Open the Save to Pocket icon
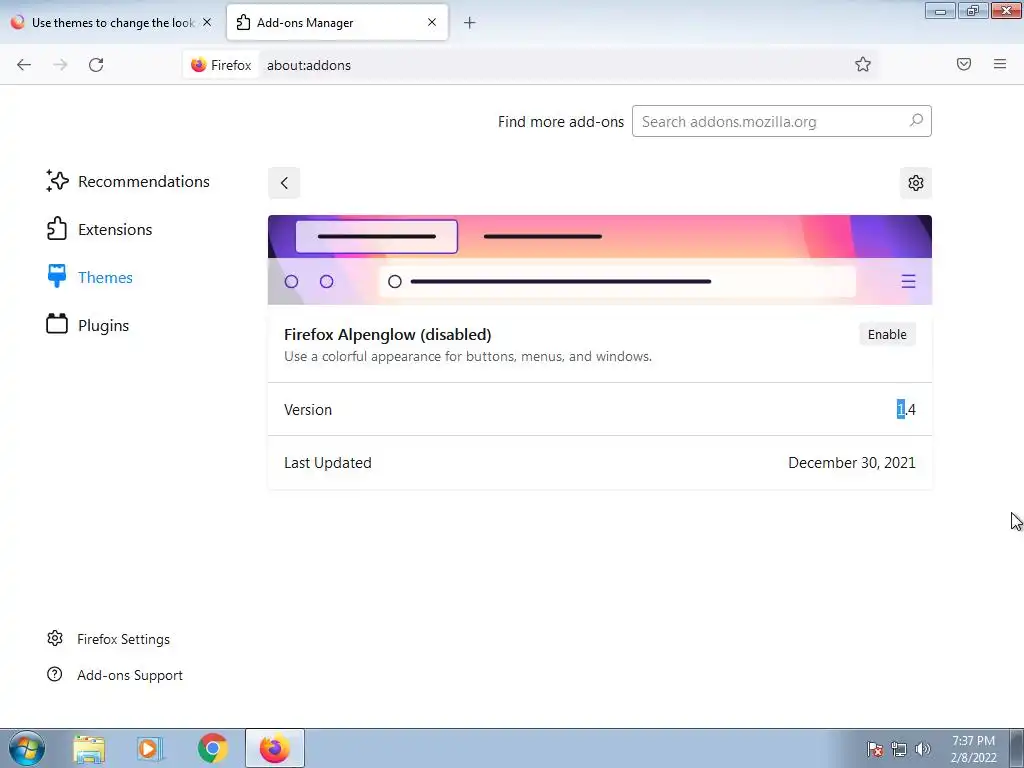The width and height of the screenshot is (1024, 768). [964, 64]
